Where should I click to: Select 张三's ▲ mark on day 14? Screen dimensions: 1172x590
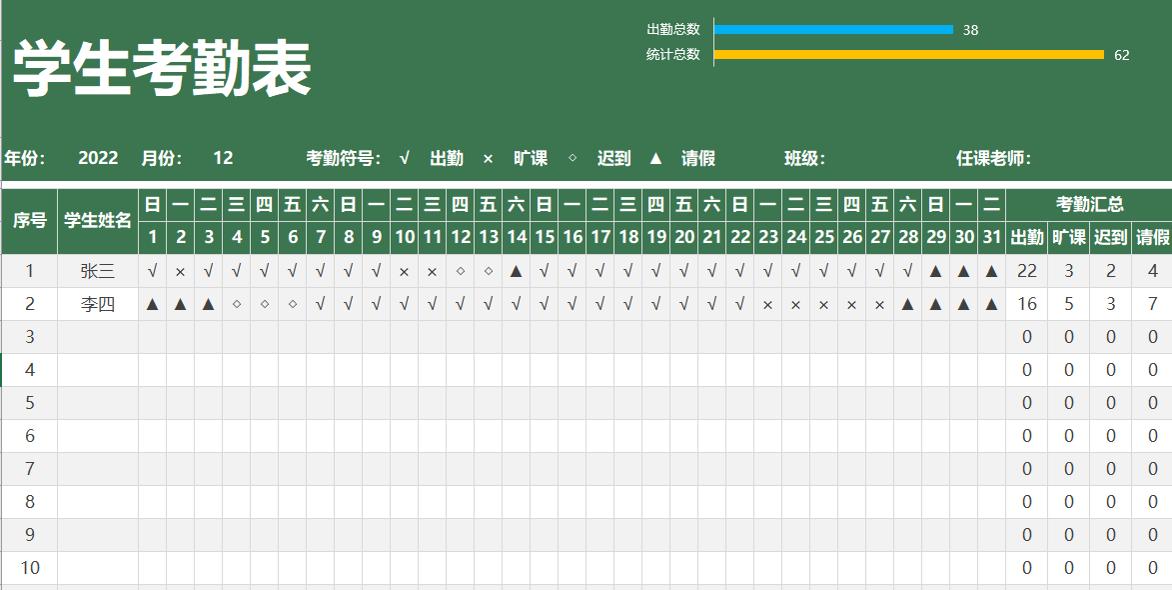pyautogui.click(x=516, y=271)
